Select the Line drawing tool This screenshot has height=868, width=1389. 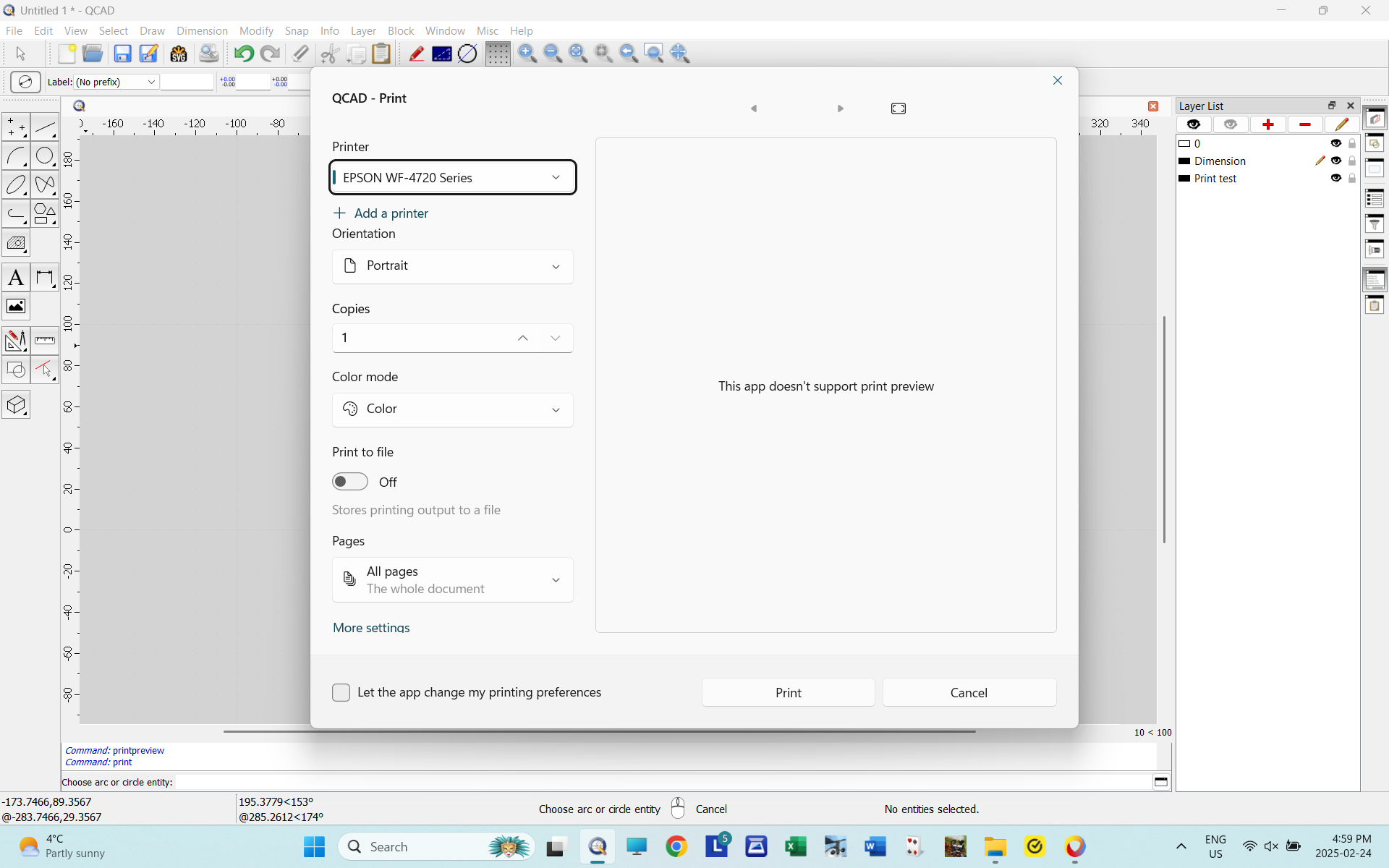click(x=45, y=128)
